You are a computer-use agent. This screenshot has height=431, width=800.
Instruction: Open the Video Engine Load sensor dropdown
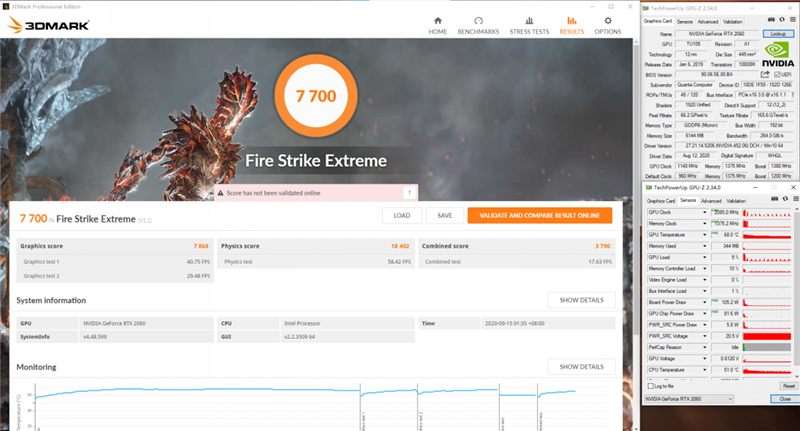point(705,280)
